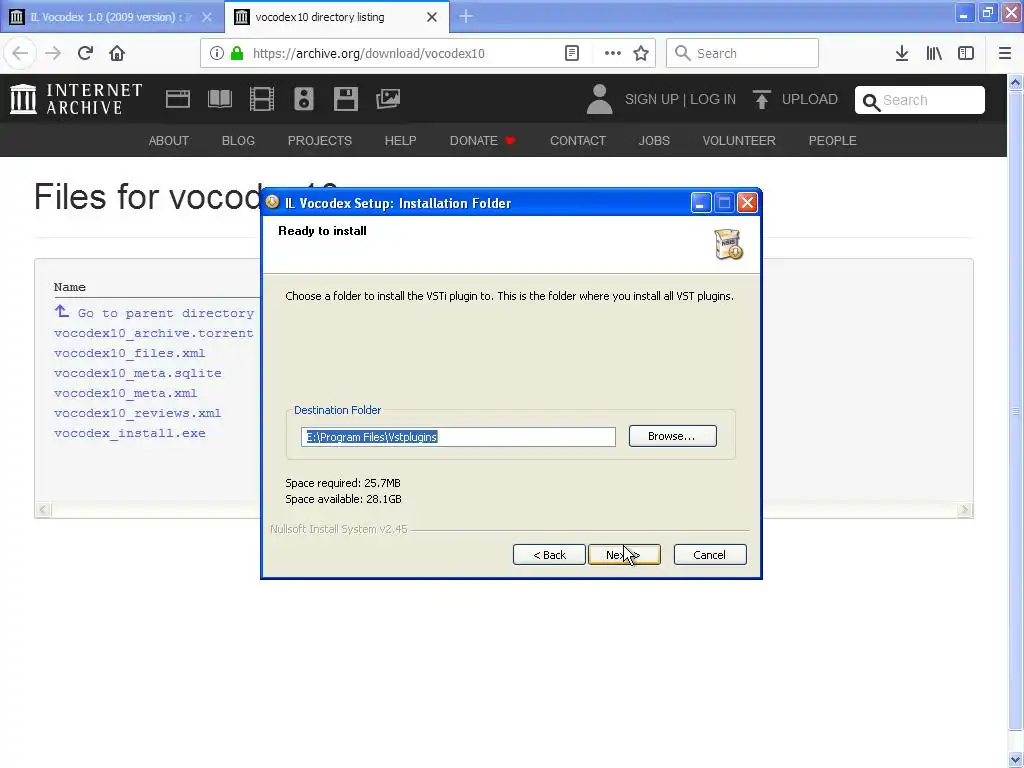Open Internet Archive software floppy icon

pos(345,99)
